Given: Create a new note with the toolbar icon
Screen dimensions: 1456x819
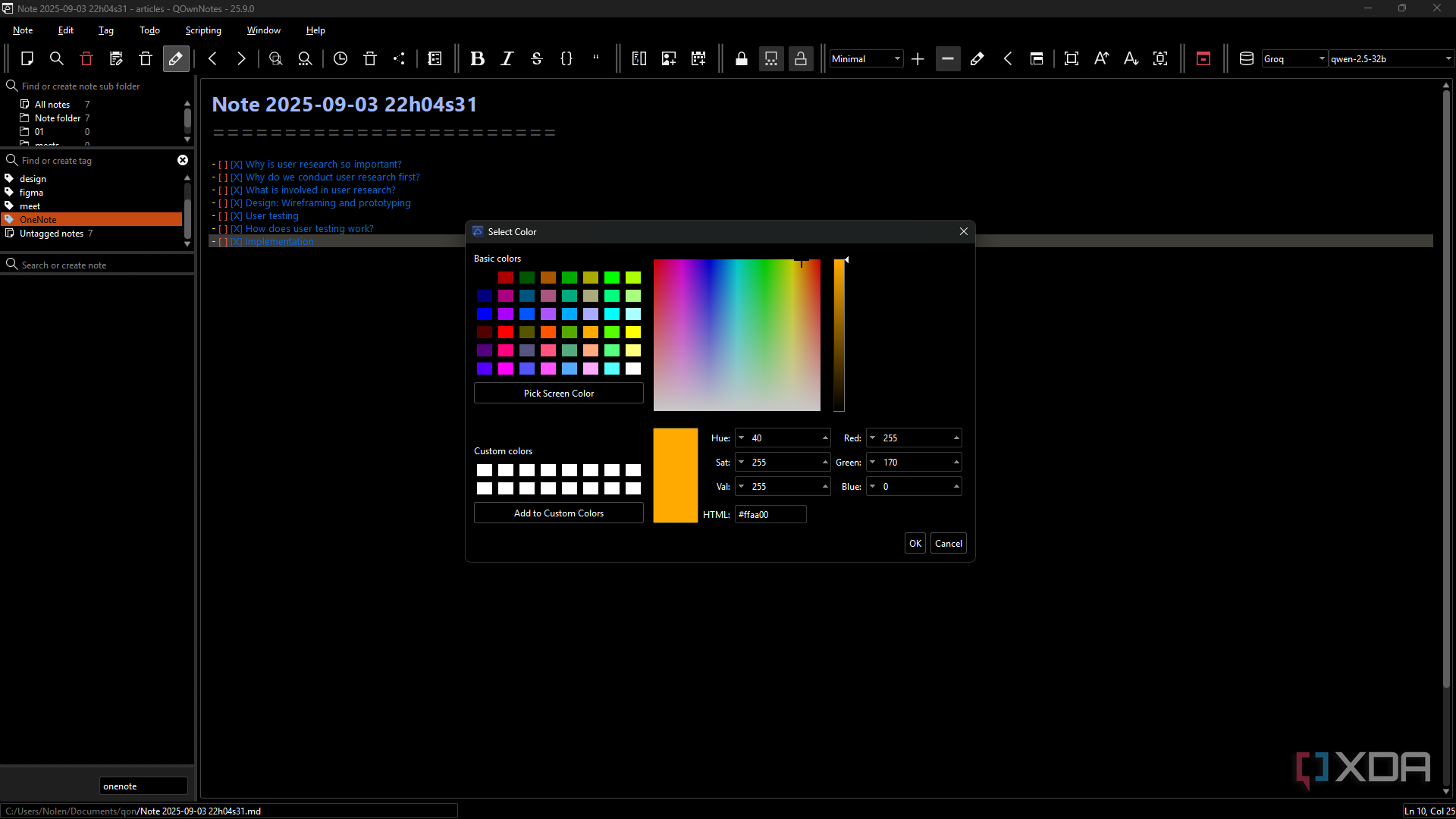Looking at the screenshot, I should [x=27, y=58].
